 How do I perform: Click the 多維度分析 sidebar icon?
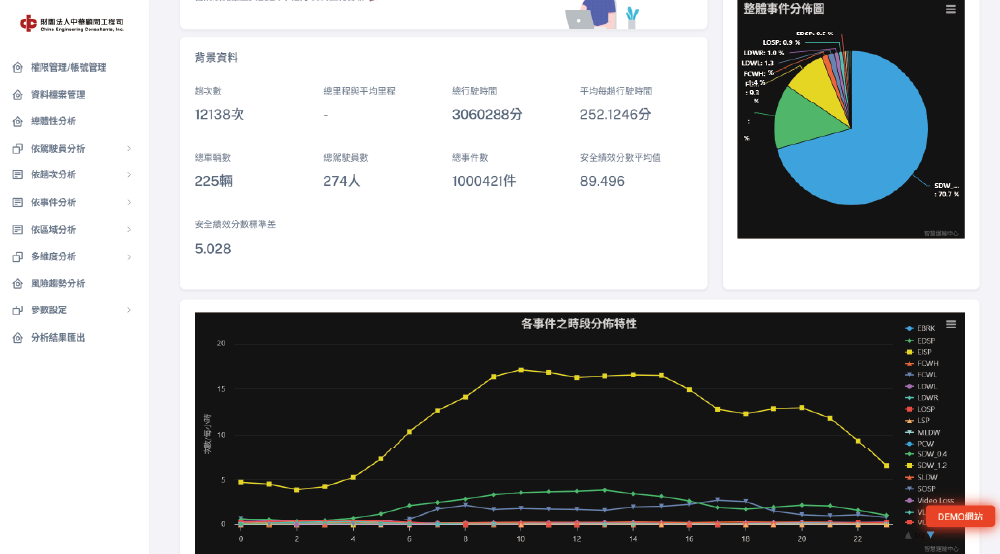[18, 257]
